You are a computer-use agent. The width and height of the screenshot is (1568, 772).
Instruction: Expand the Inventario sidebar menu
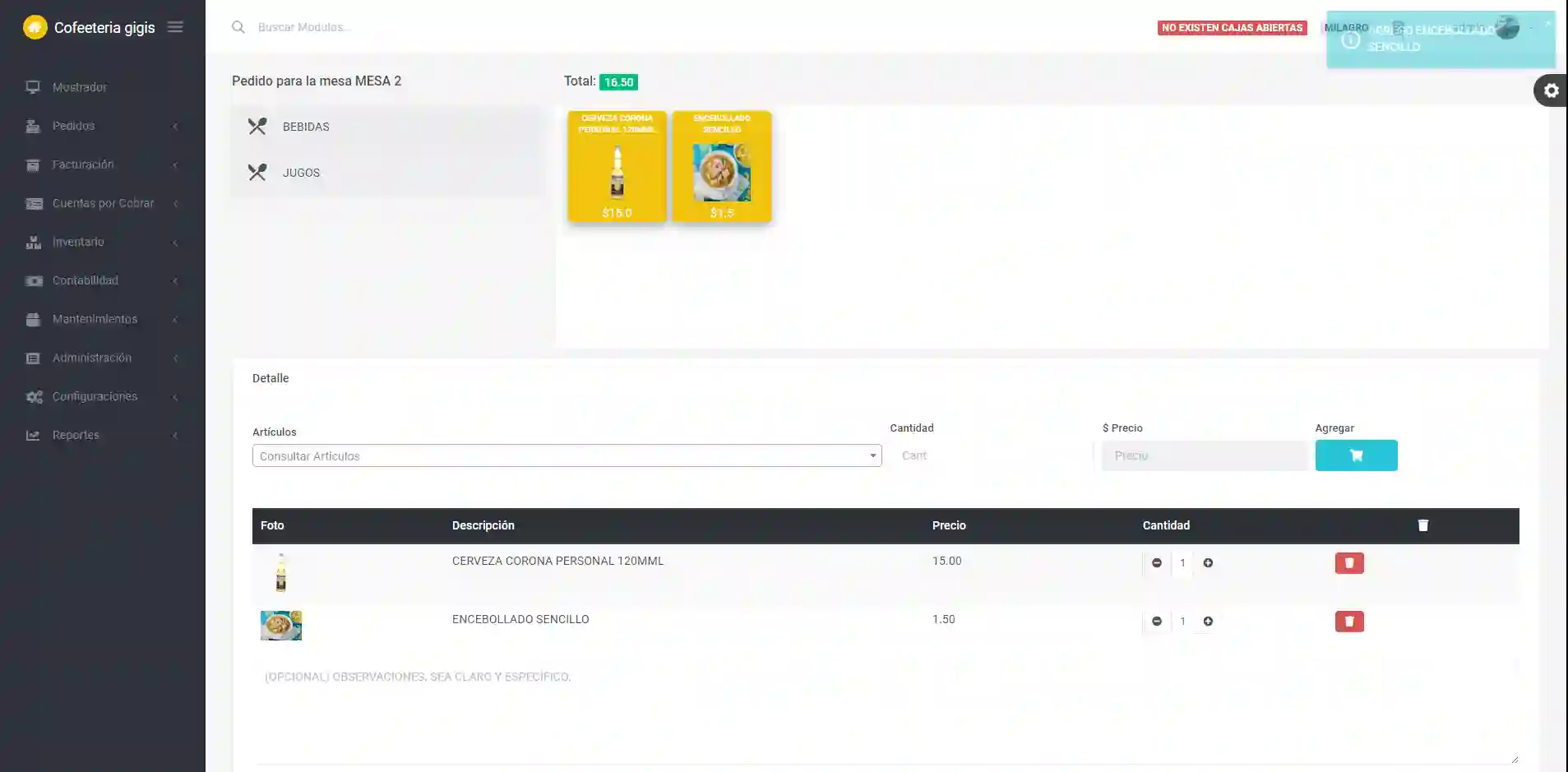coord(78,242)
